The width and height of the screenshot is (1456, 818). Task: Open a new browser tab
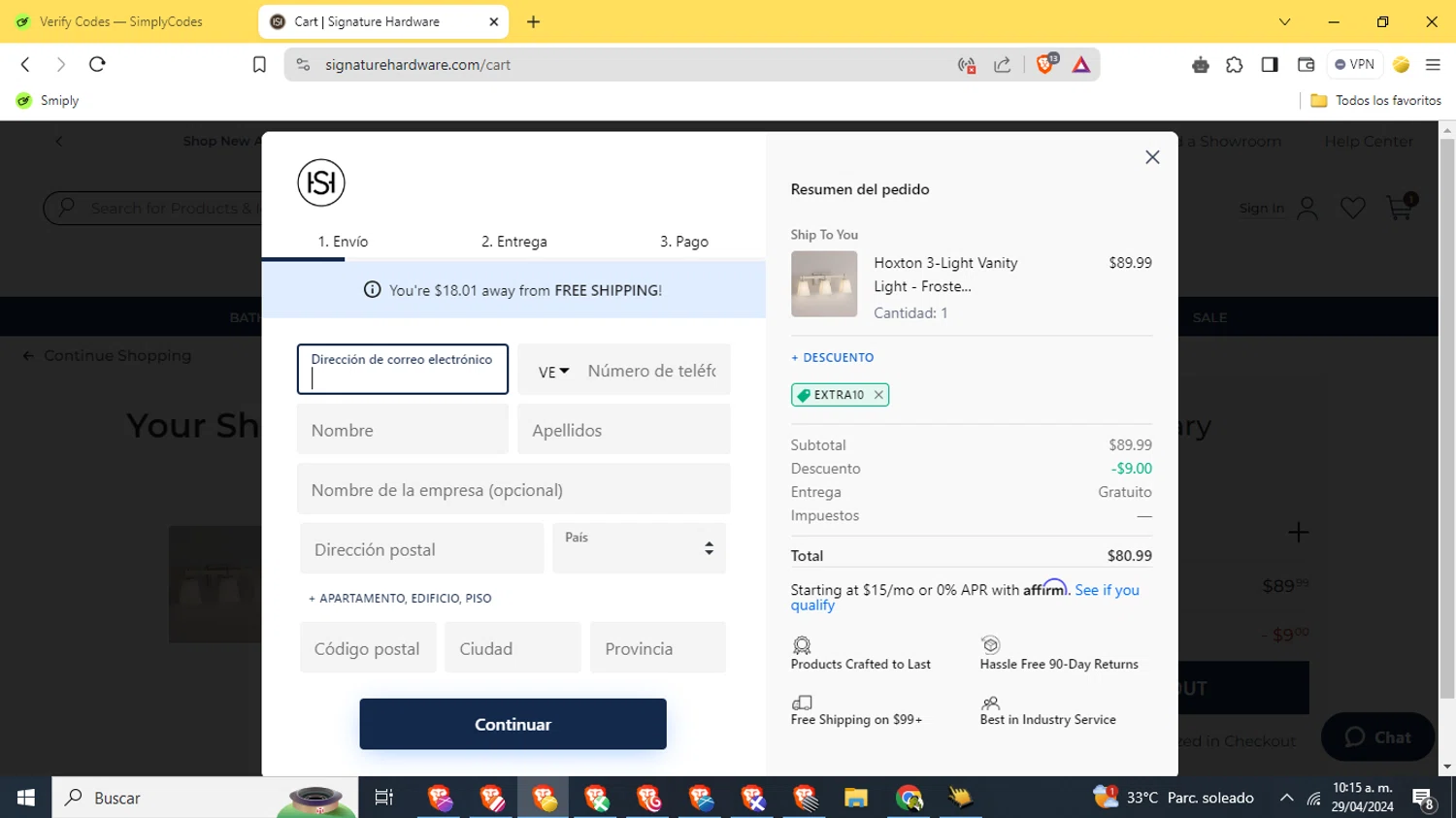pyautogui.click(x=533, y=21)
